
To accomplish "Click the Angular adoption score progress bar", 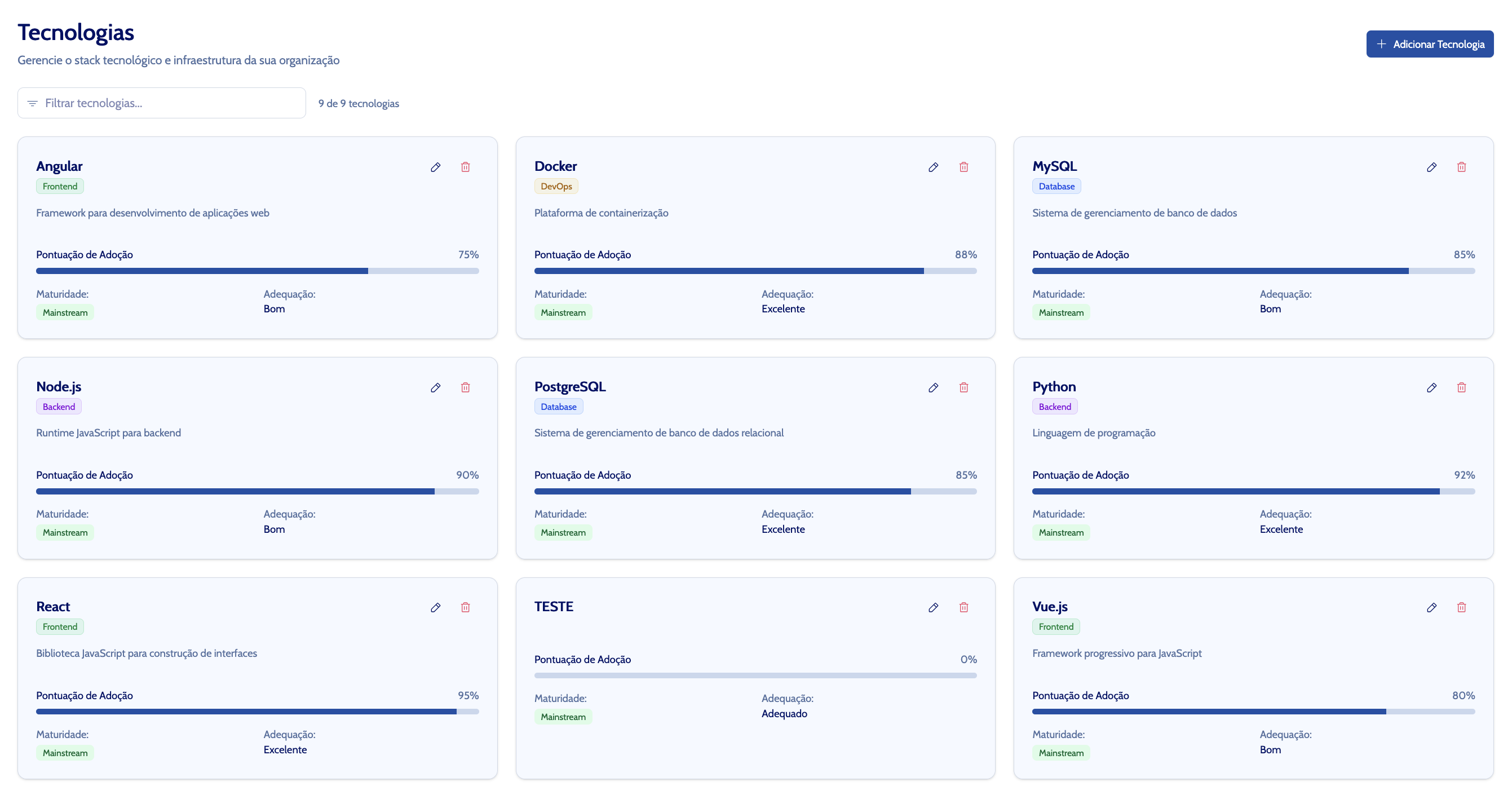I will point(257,271).
